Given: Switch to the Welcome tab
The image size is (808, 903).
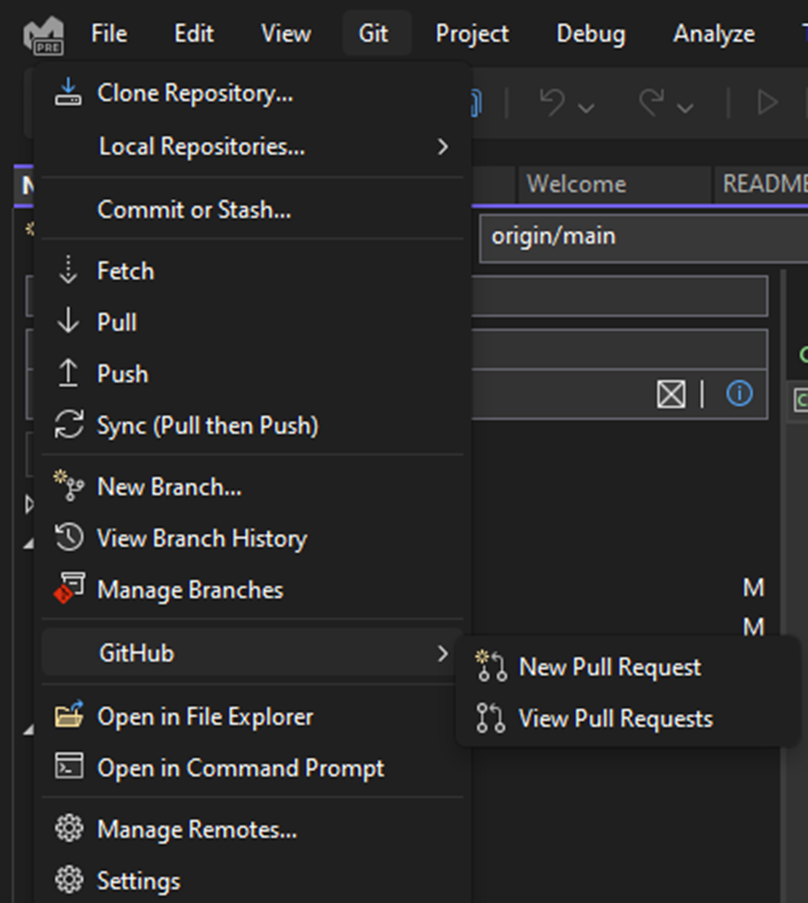Looking at the screenshot, I should 576,184.
